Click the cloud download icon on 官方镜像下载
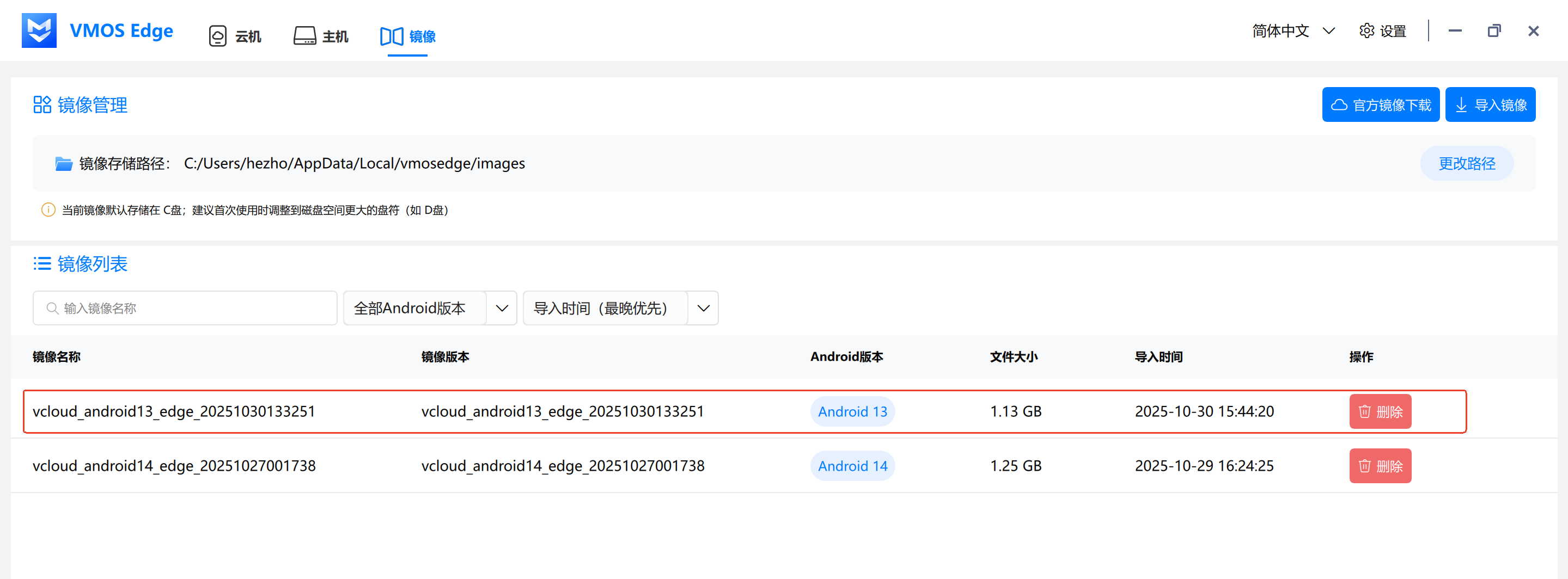The height and width of the screenshot is (579, 1568). click(x=1340, y=104)
